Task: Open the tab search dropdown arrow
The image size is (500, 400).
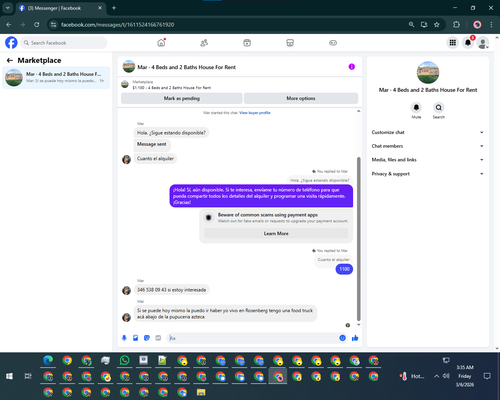Action: pos(7,8)
